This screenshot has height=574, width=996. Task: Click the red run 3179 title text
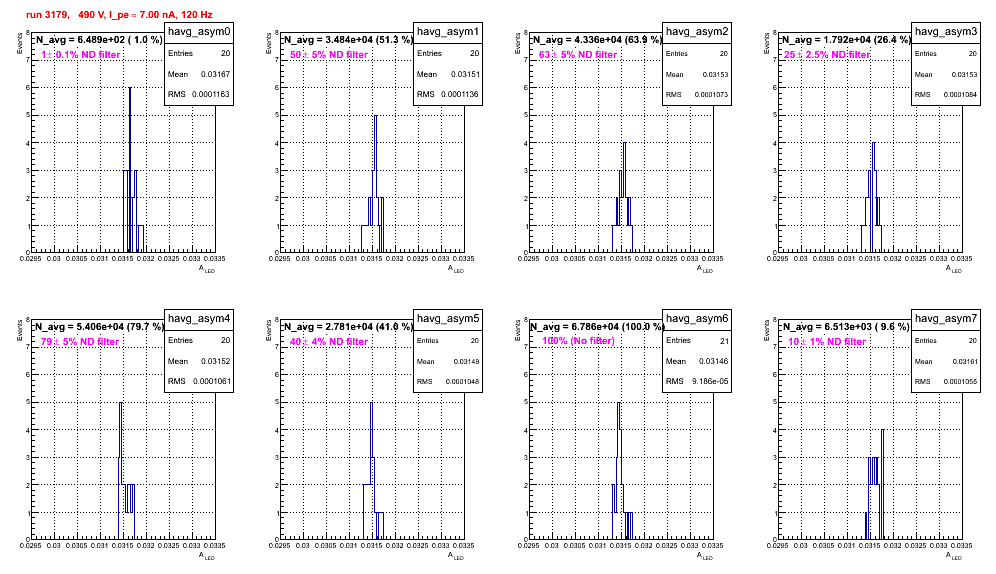(x=119, y=15)
